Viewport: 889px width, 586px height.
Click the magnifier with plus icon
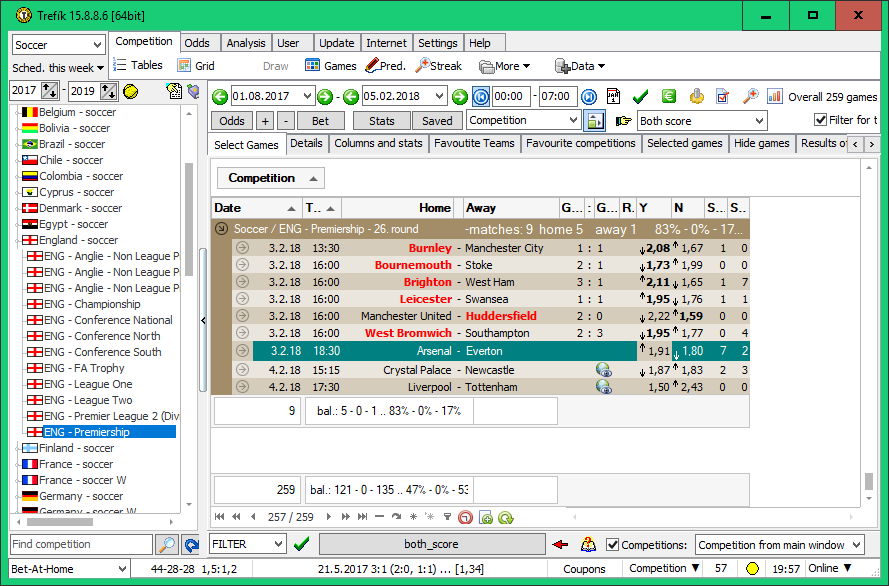(x=750, y=96)
